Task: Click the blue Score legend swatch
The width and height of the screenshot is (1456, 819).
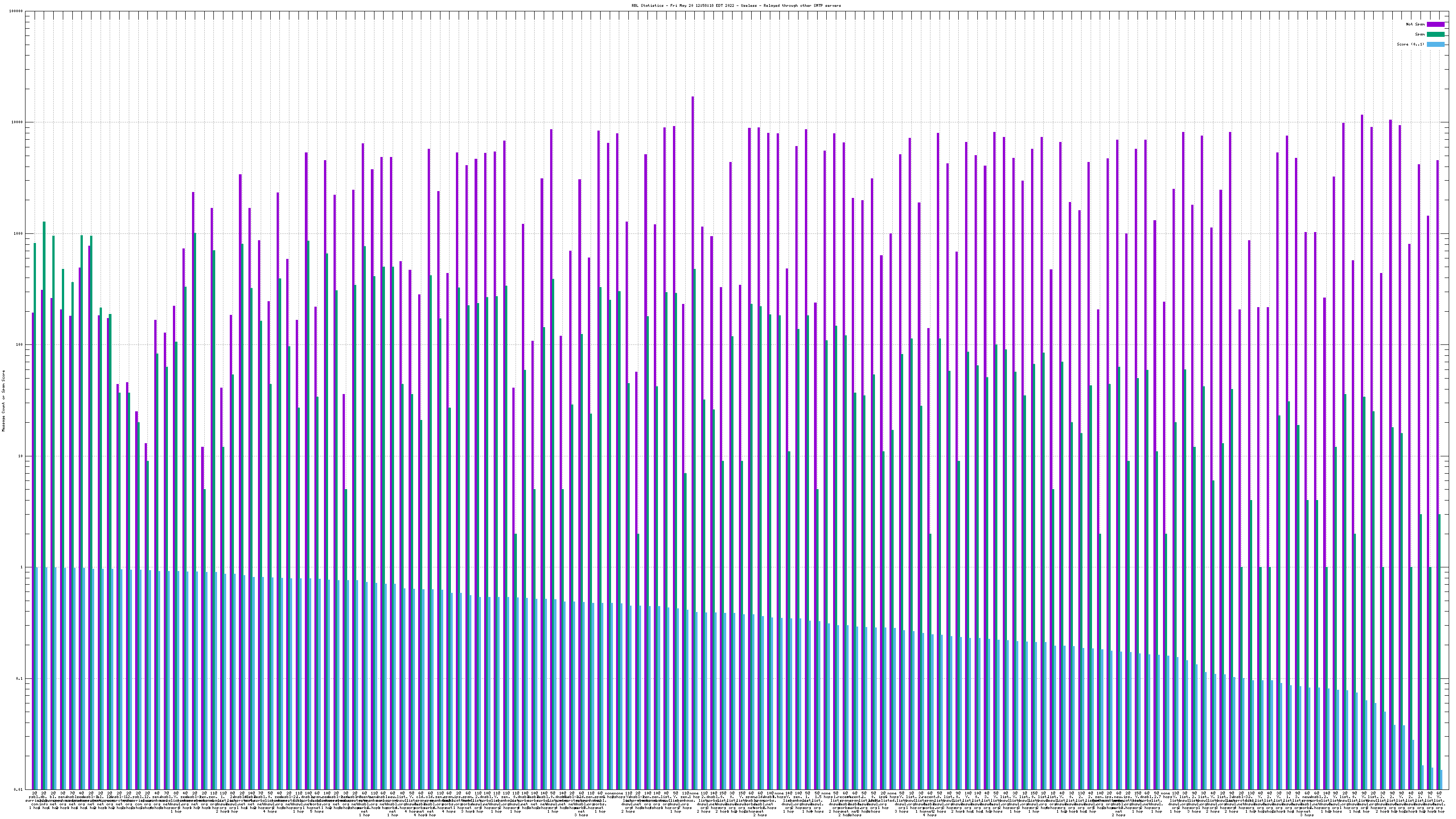Action: (1436, 44)
